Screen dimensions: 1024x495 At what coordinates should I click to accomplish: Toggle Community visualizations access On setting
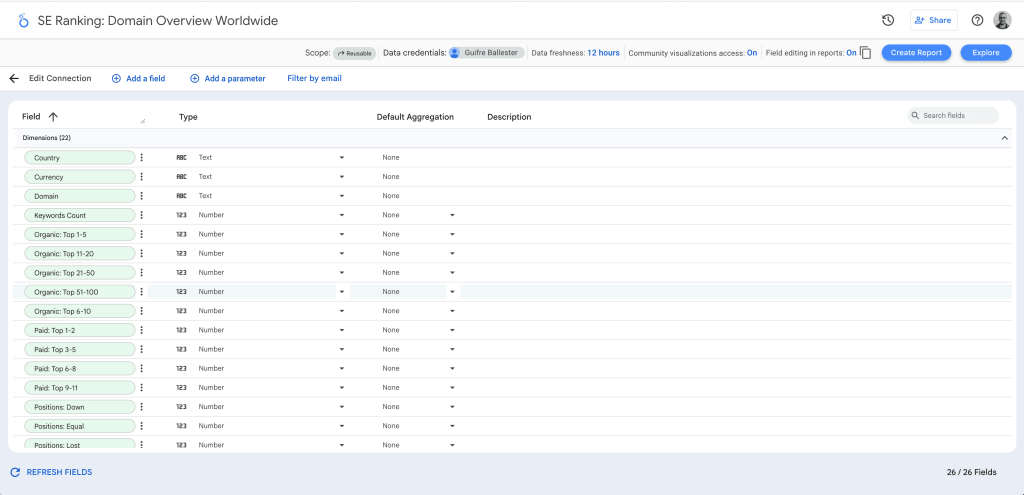[x=751, y=53]
